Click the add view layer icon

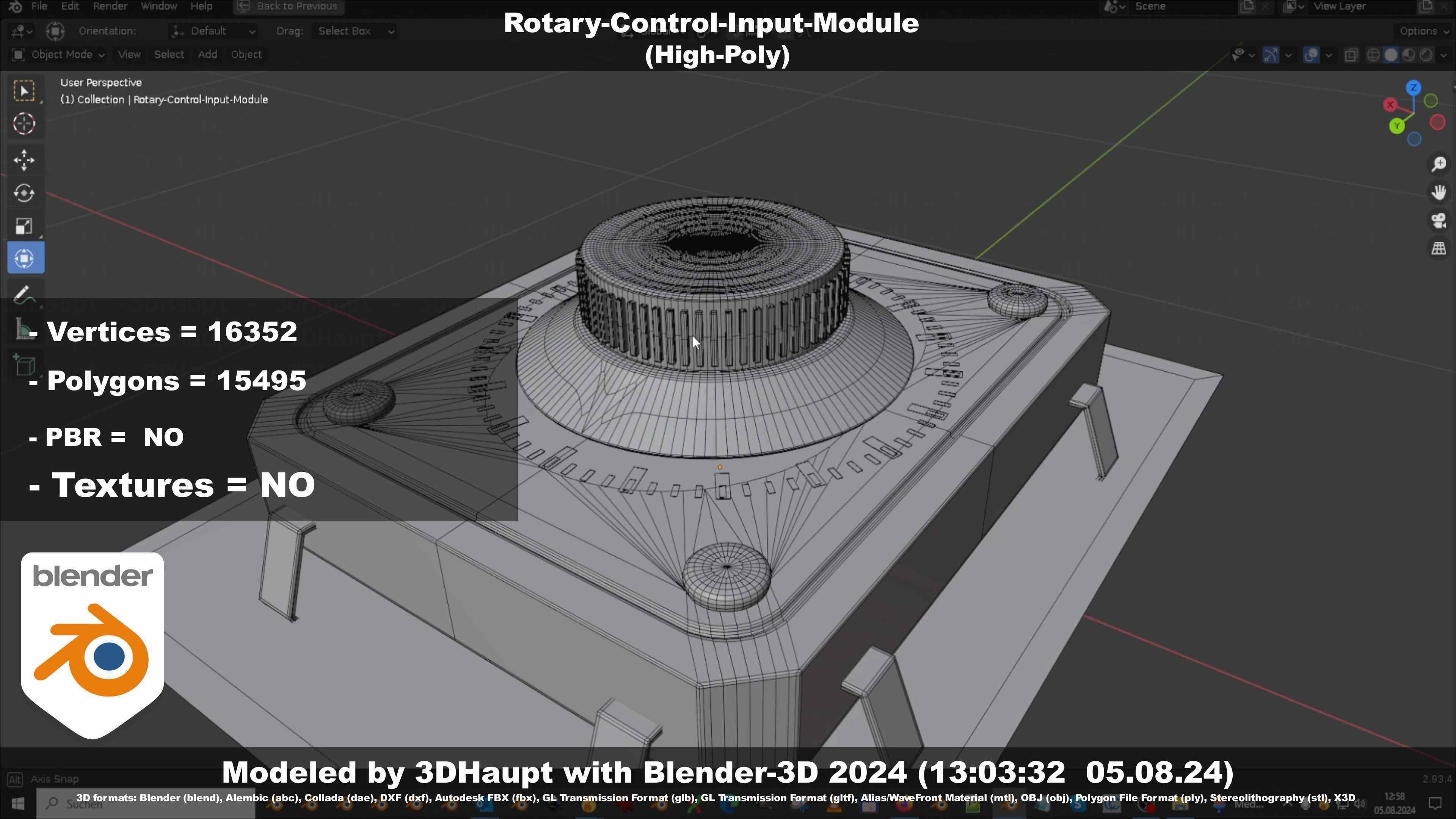tap(1426, 6)
